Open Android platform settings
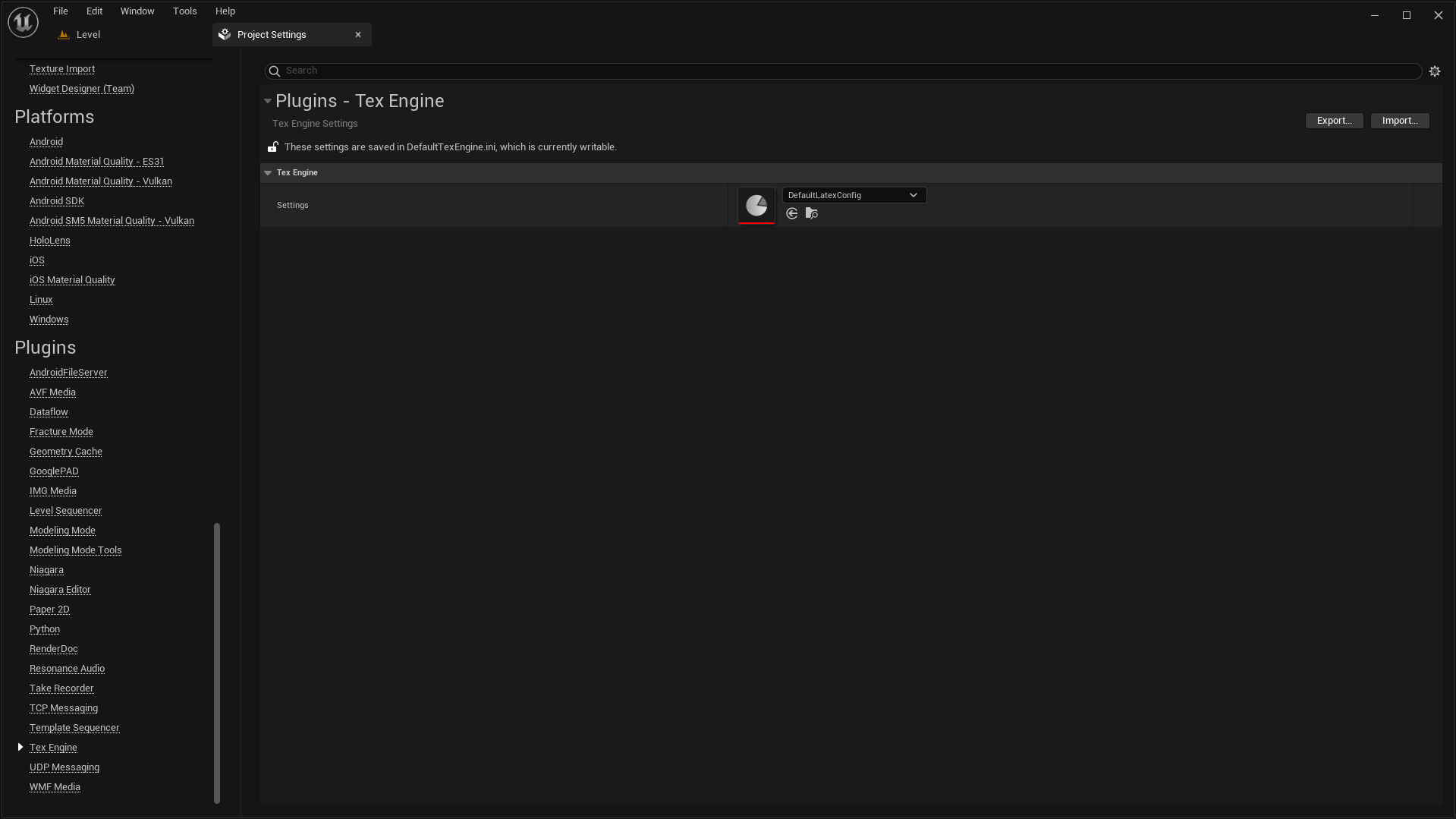 coord(46,141)
